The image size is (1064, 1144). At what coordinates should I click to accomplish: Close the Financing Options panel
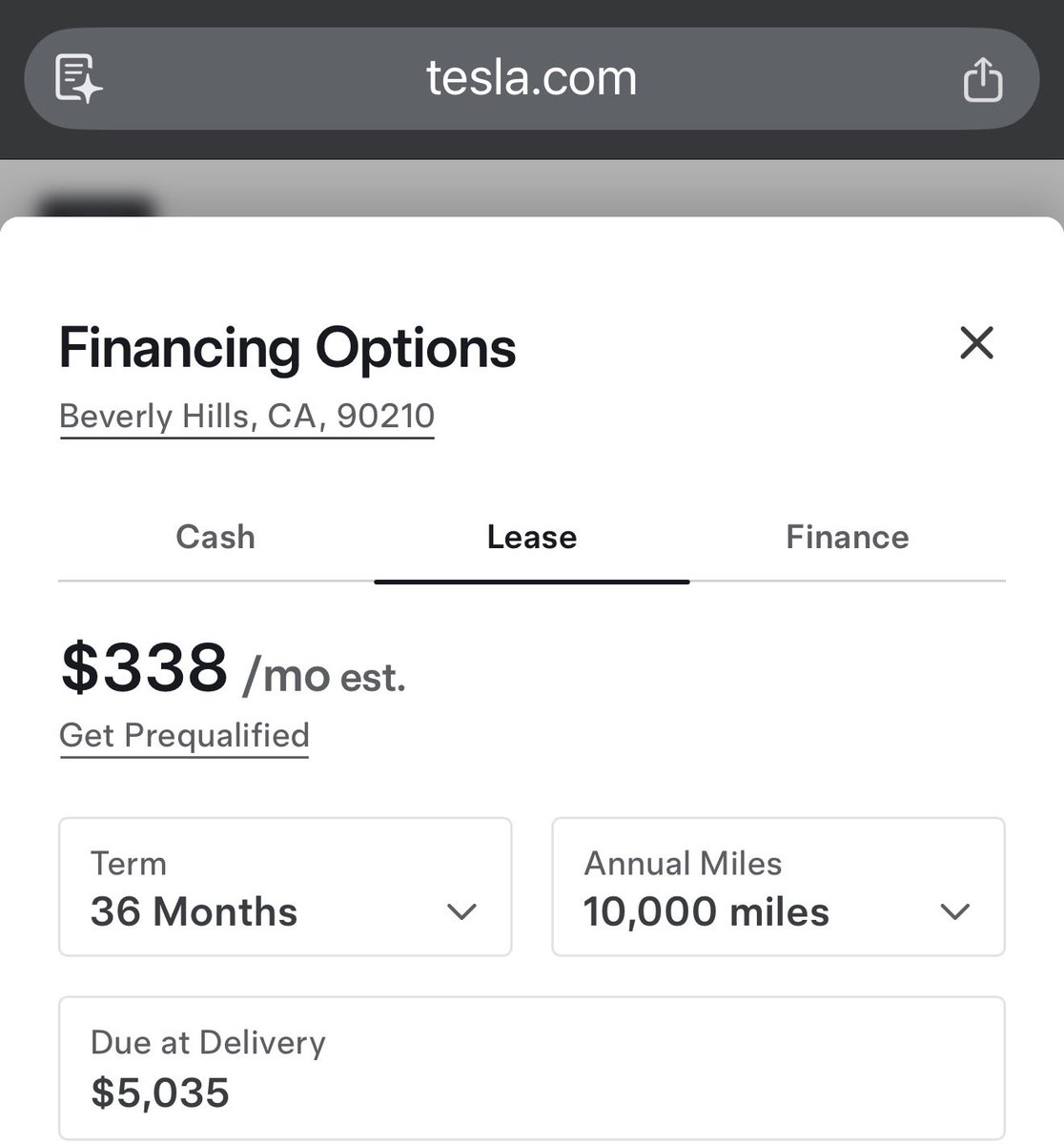[x=976, y=343]
